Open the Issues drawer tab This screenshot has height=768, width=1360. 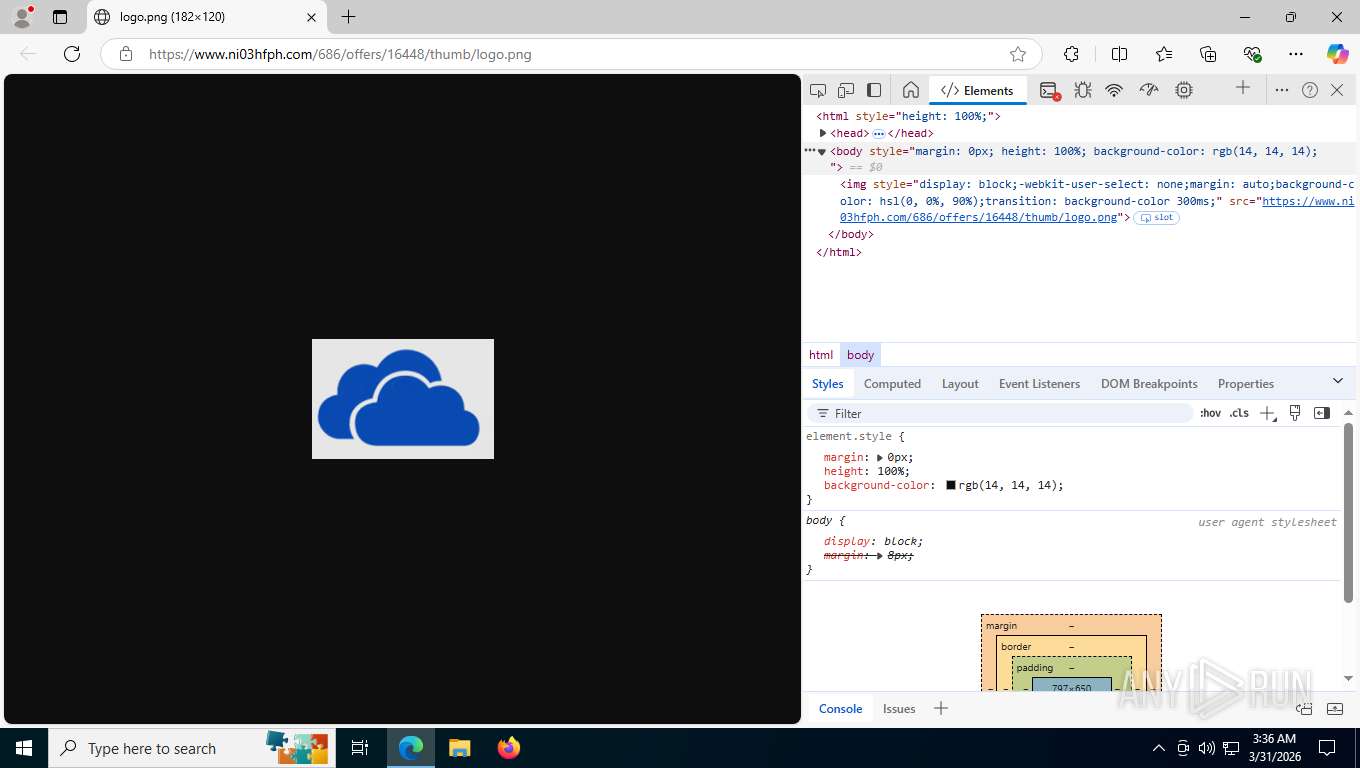[899, 709]
